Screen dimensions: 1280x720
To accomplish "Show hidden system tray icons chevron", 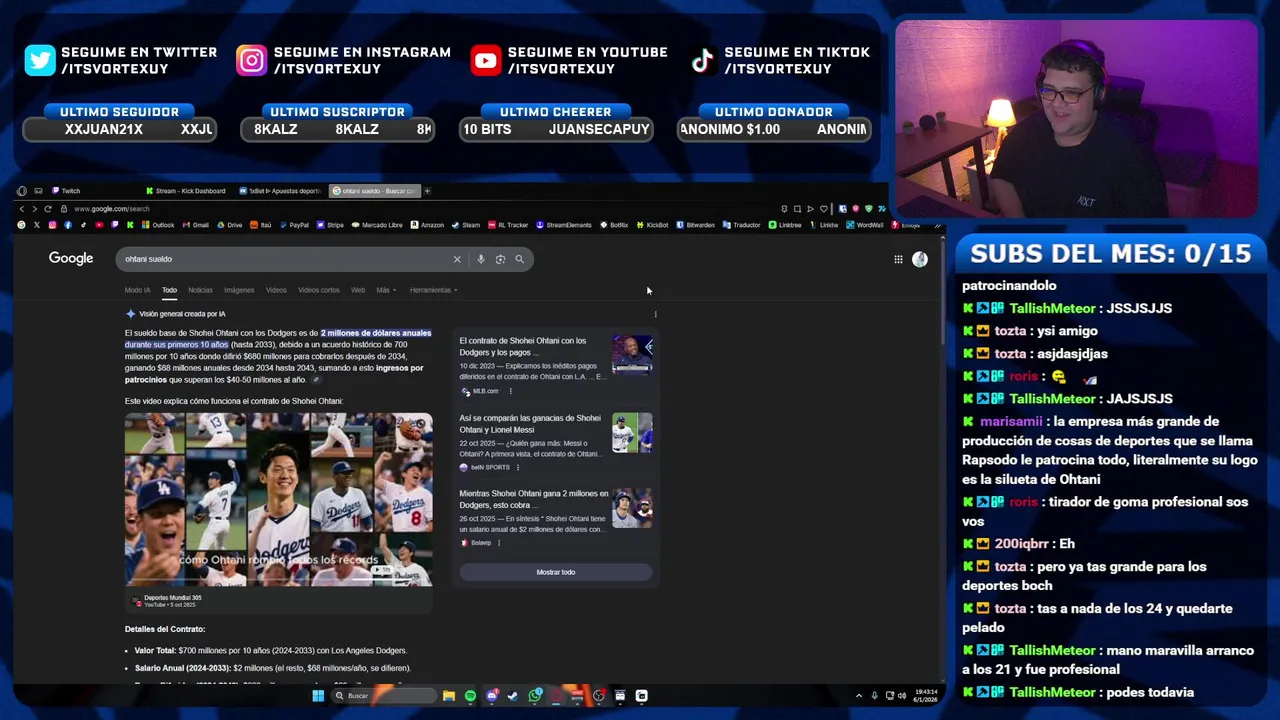I will point(859,696).
